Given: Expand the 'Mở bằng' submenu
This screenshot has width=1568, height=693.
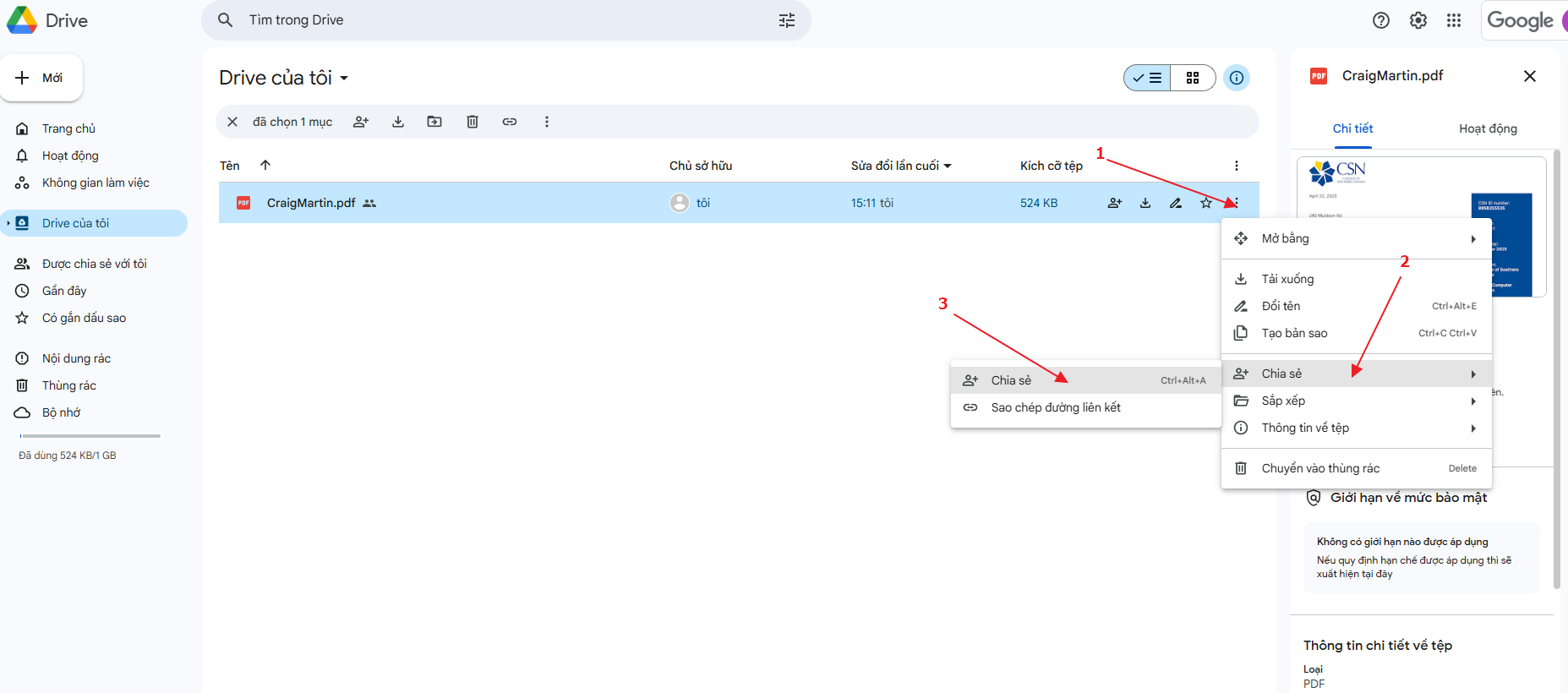Looking at the screenshot, I should (x=1356, y=238).
